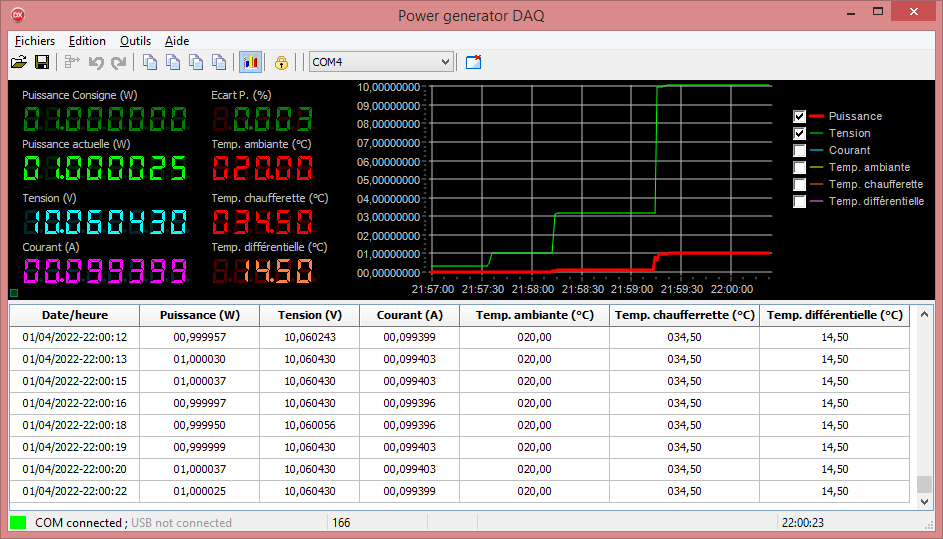
Task: Select the 01/04/2022-22:00:19 date cell
Action: [x=75, y=448]
